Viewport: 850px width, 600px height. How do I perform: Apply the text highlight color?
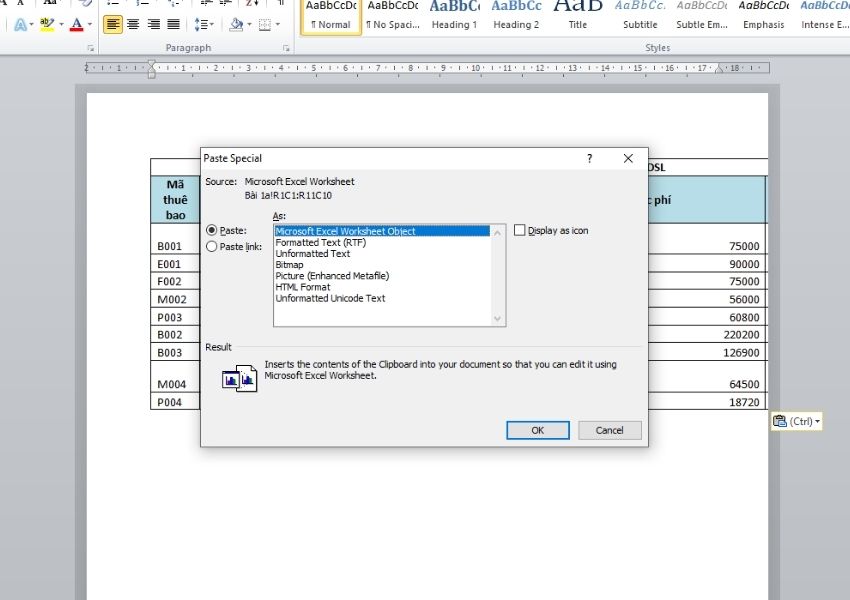coord(47,24)
